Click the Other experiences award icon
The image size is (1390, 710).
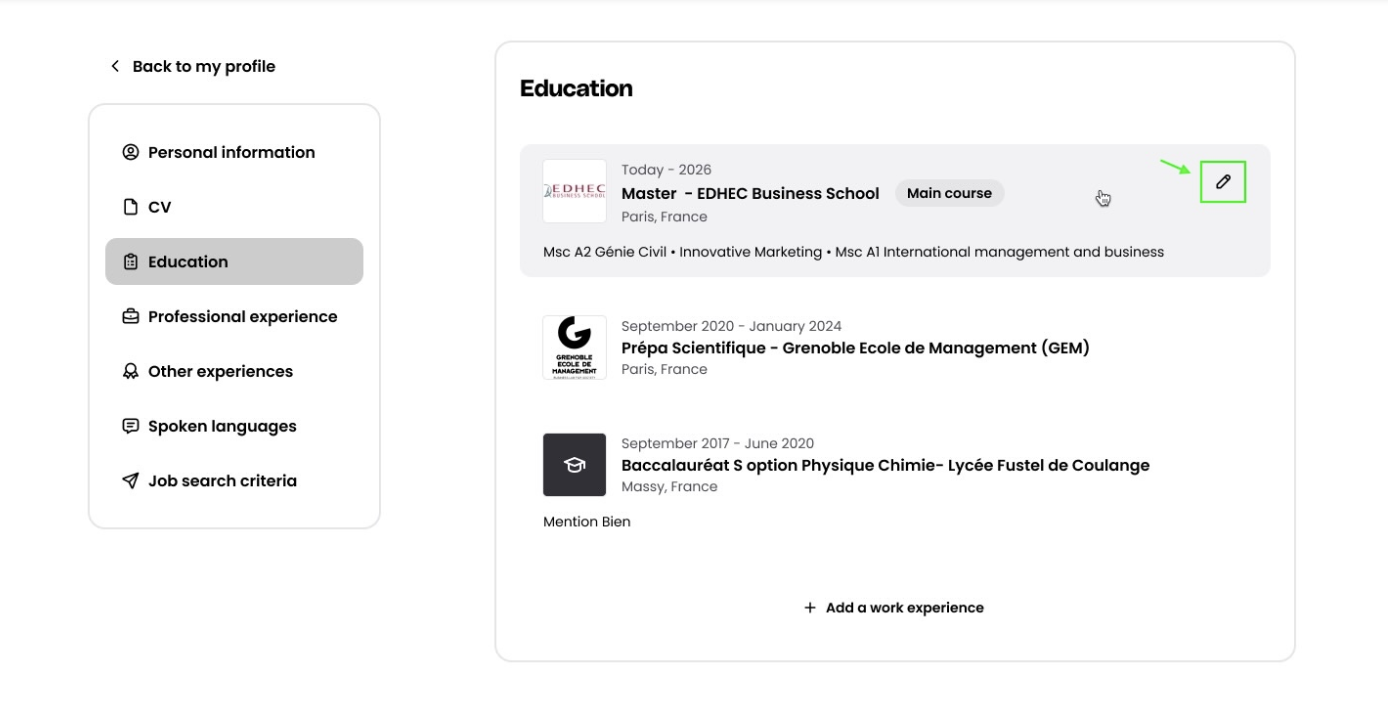[x=130, y=371]
